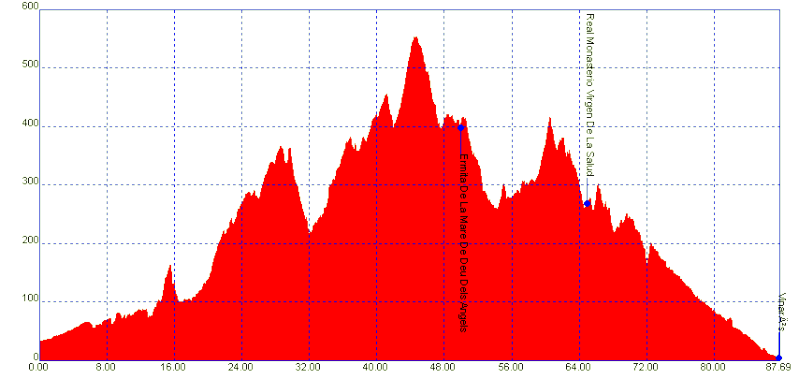Click the 200 value on the elevation axis

30,243
